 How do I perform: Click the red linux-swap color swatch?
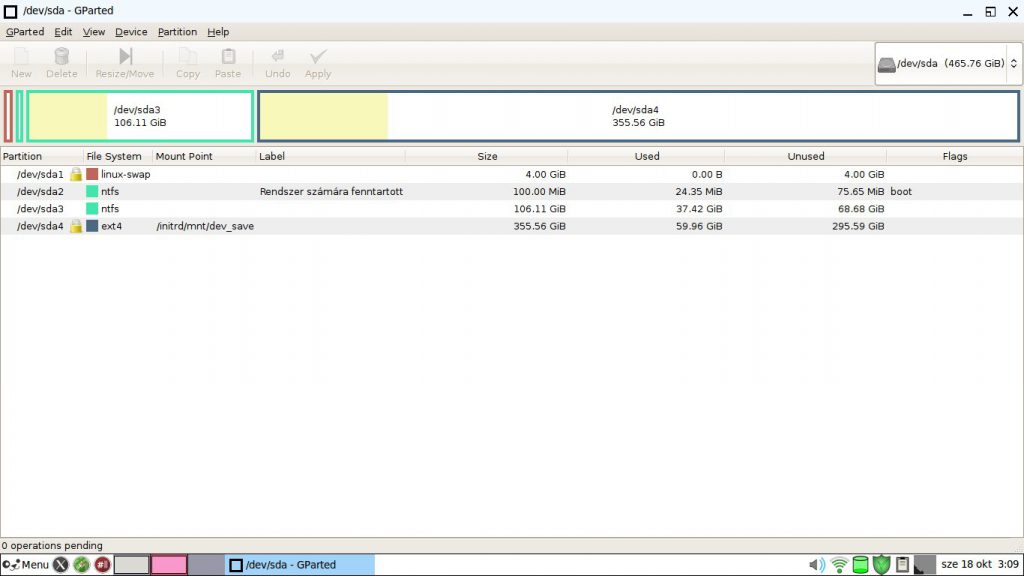tap(92, 174)
